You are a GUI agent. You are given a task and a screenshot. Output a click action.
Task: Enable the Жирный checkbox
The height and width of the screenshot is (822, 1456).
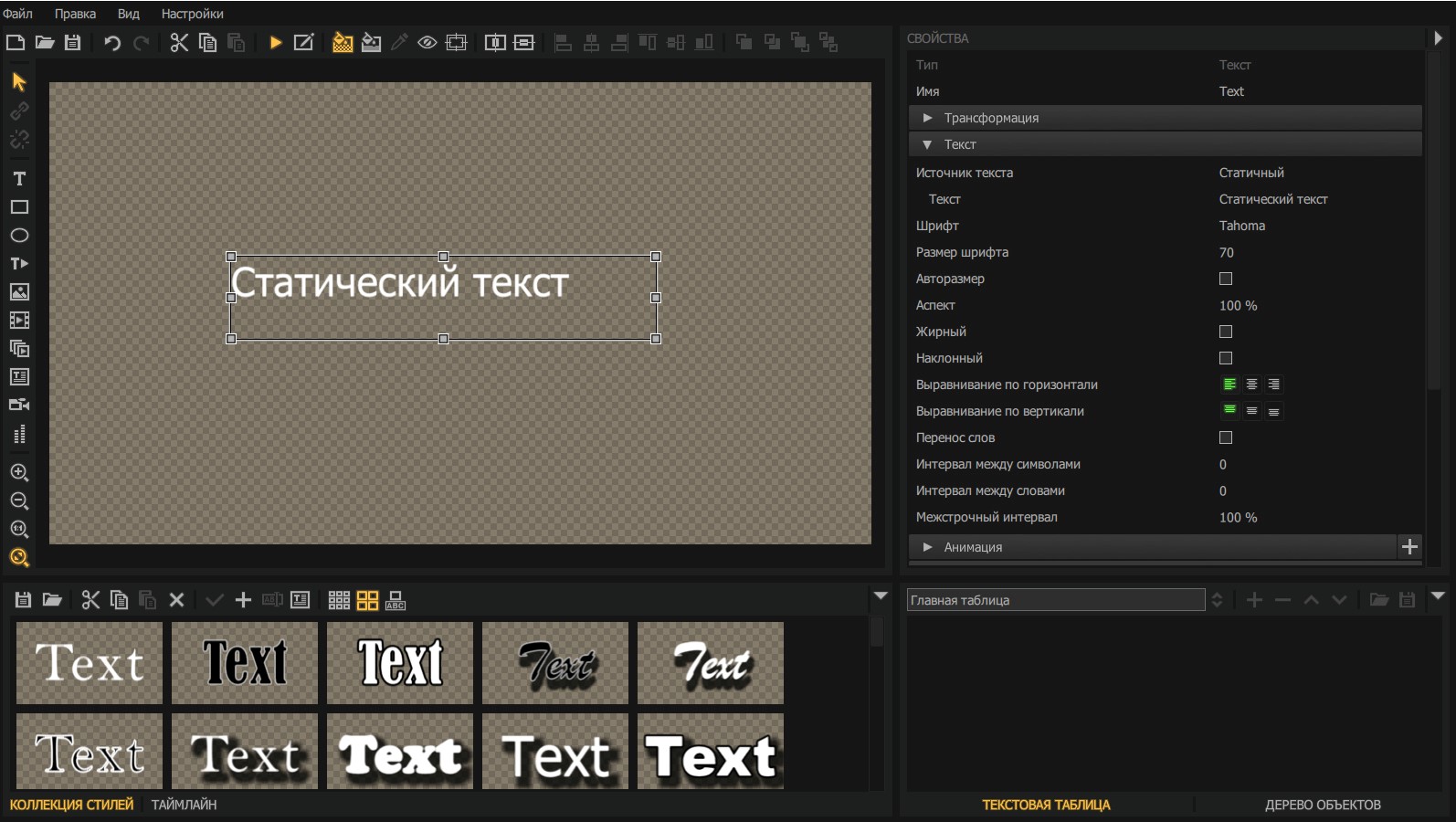tap(1226, 332)
